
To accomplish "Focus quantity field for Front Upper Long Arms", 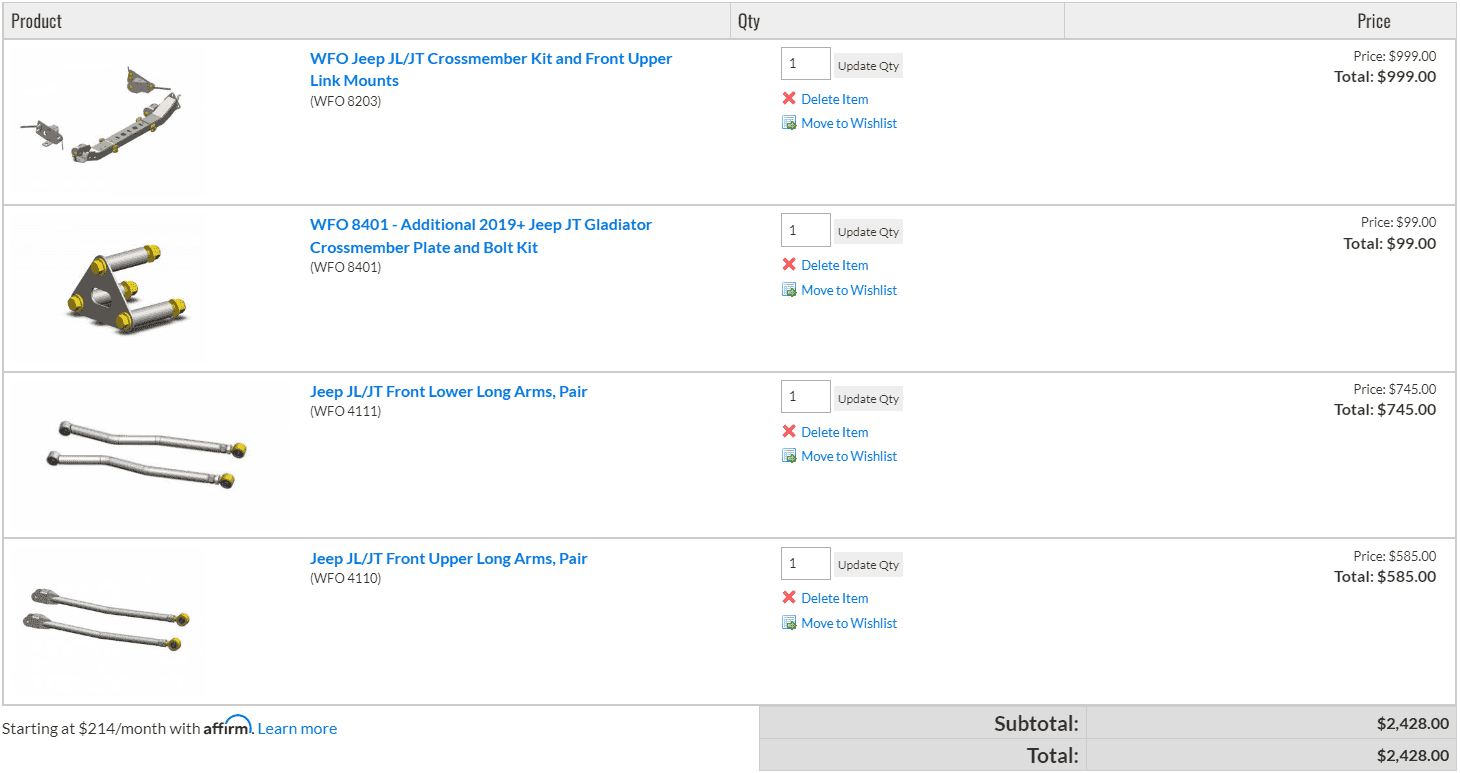I will pos(805,563).
